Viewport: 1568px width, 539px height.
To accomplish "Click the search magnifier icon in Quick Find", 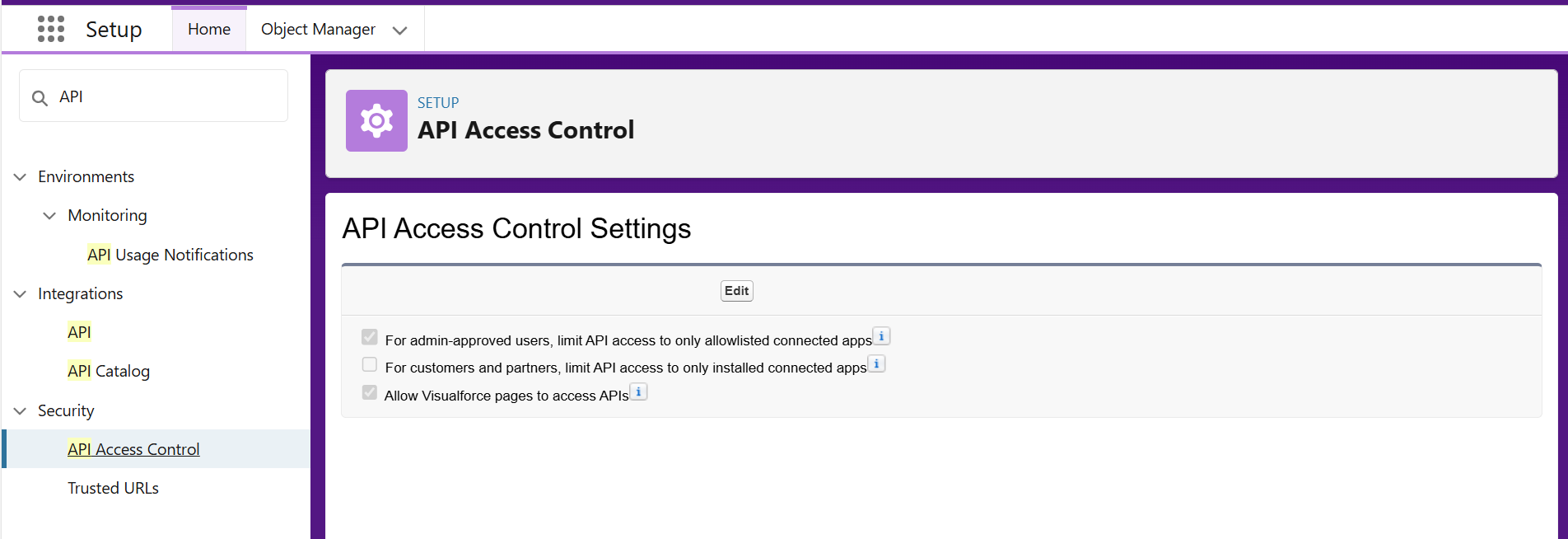I will coord(40,98).
